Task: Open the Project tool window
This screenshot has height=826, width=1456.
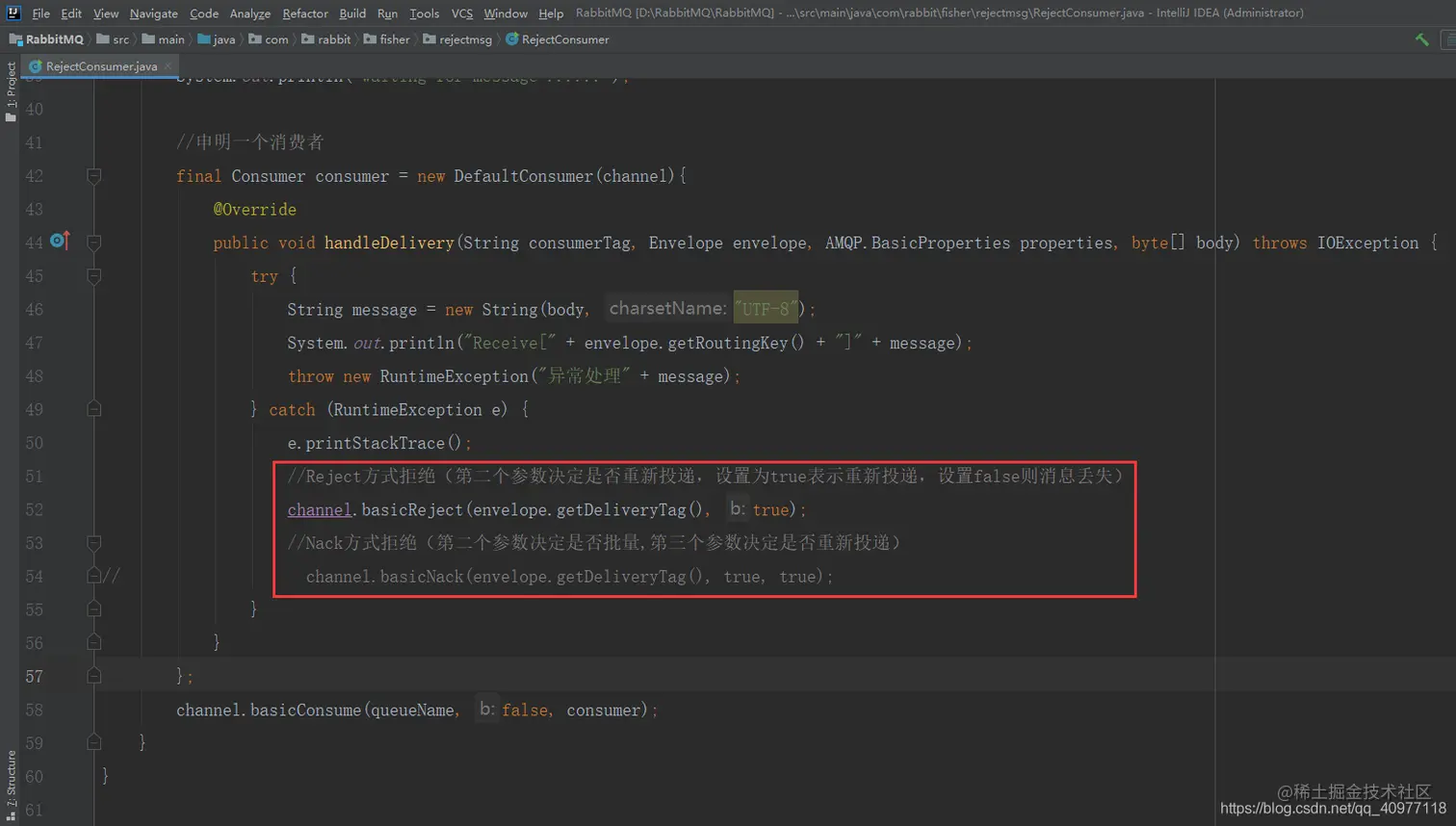Action: point(11,92)
